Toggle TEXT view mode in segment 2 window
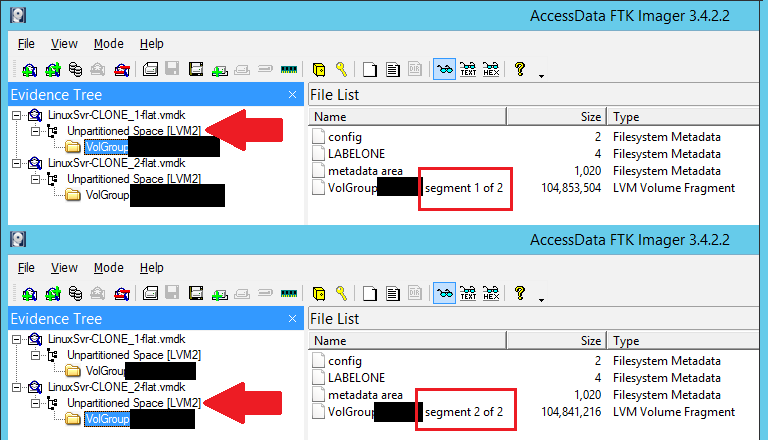The width and height of the screenshot is (768, 440). 468,293
